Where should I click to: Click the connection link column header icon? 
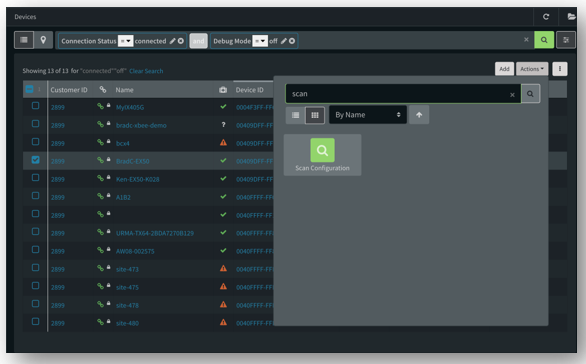point(103,89)
